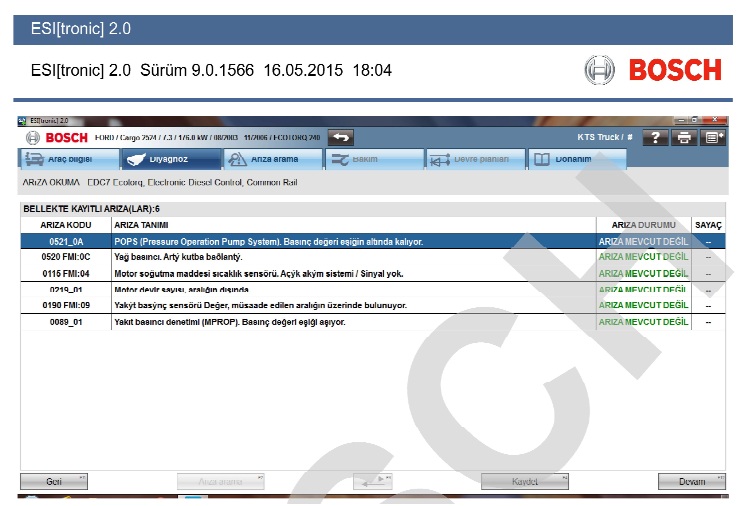
Task: Click the Yakıt basınç sensörü description
Action: (x=260, y=305)
